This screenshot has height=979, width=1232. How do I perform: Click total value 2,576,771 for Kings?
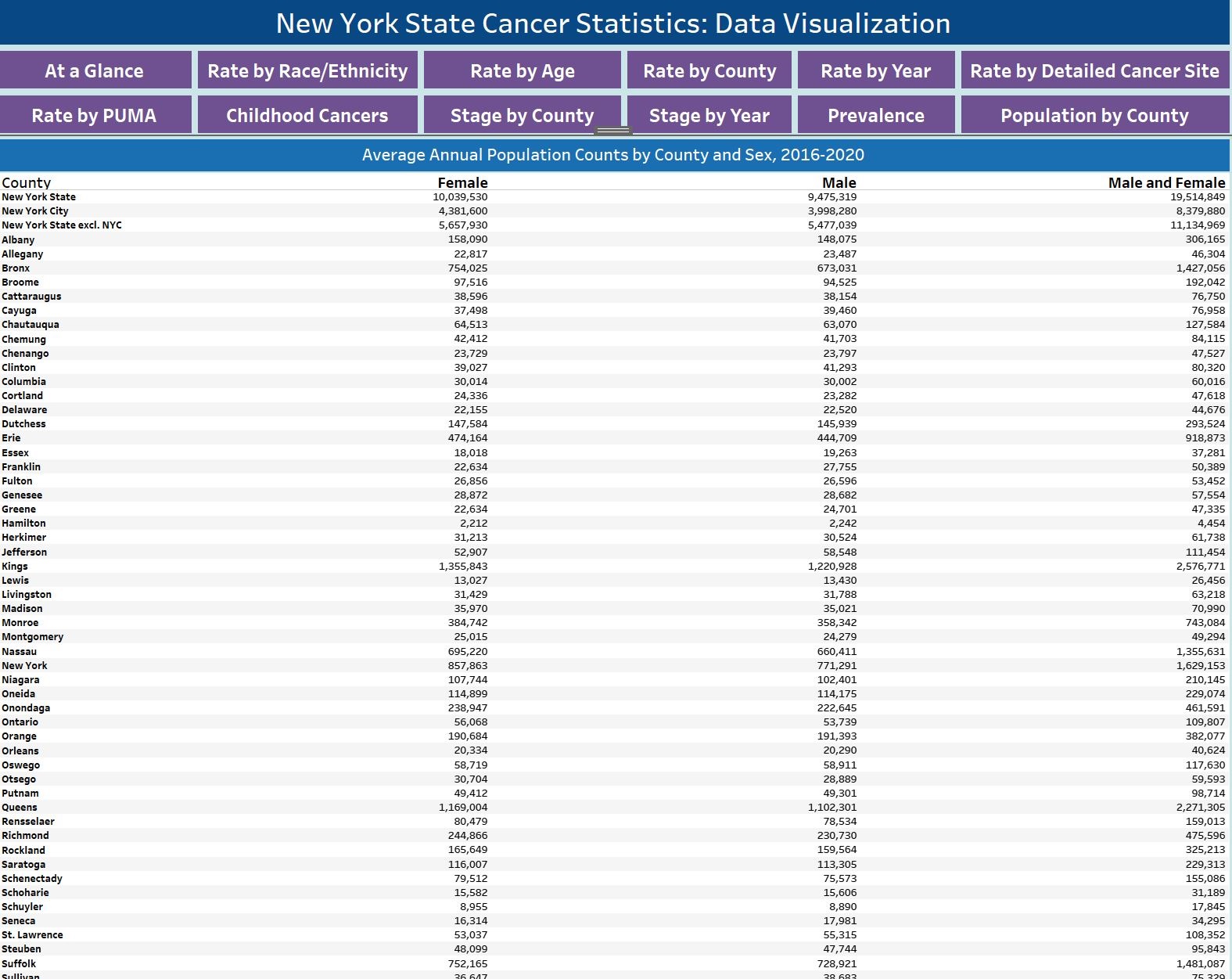pos(1201,566)
